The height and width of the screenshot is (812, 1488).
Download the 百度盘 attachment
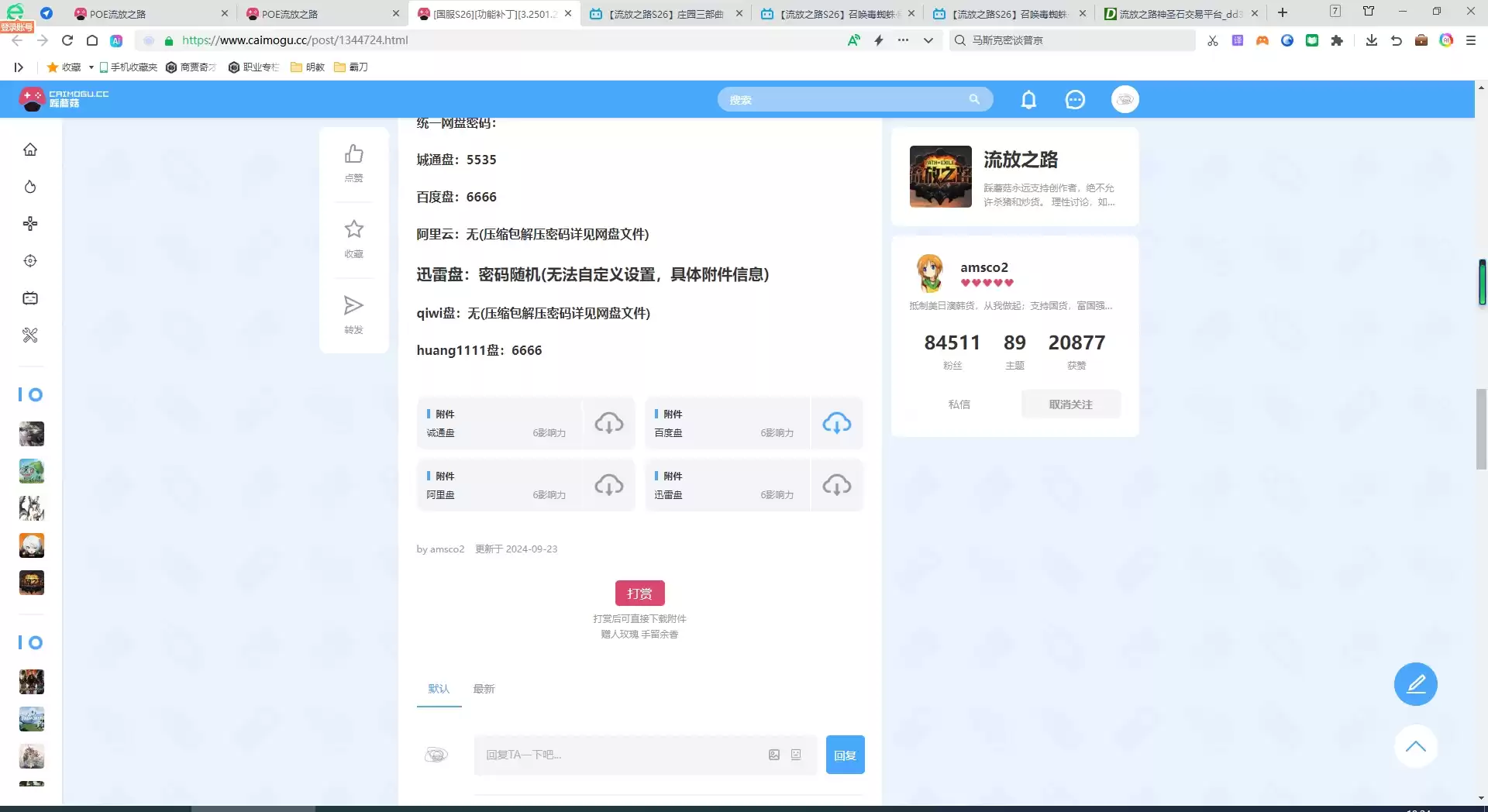[836, 423]
